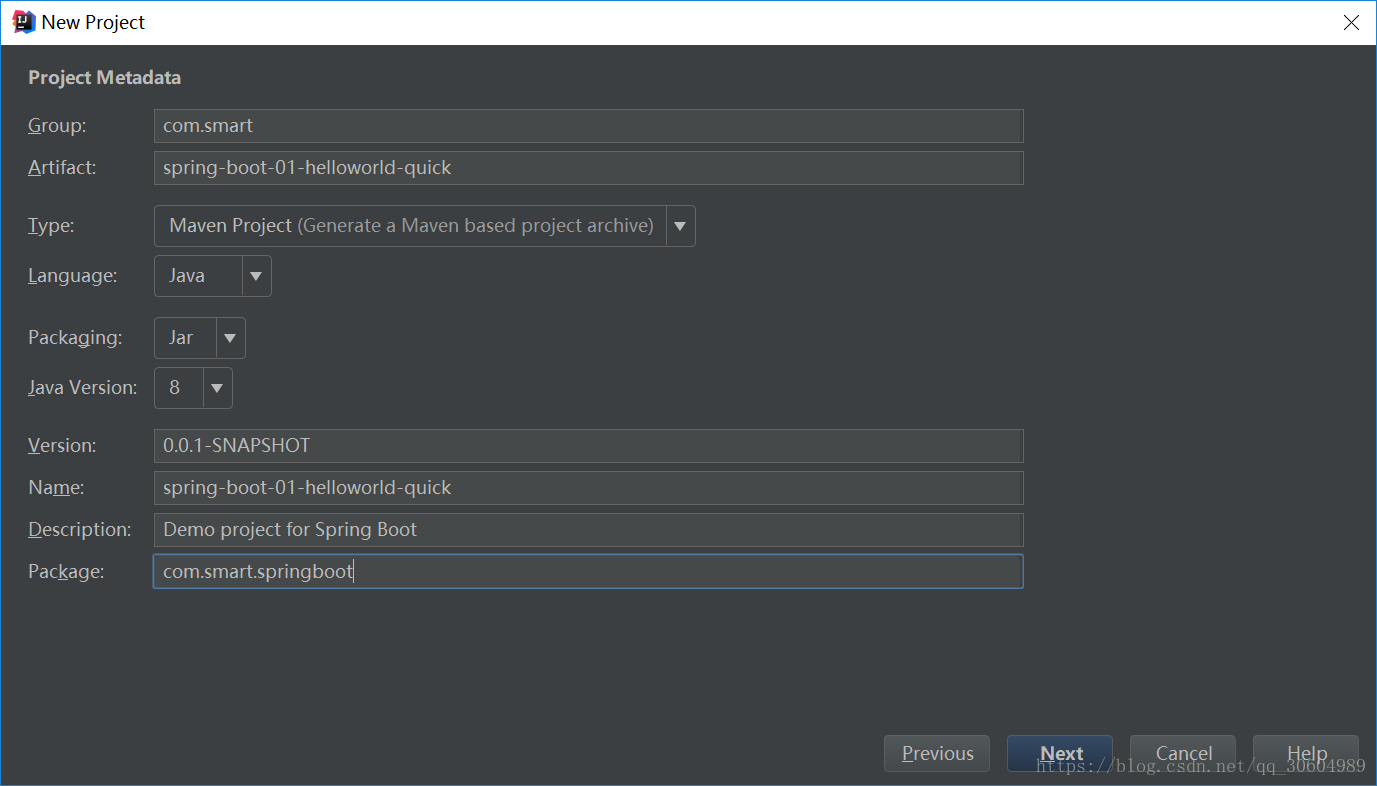The width and height of the screenshot is (1377, 786).
Task: Click the Version input field
Action: (x=588, y=446)
